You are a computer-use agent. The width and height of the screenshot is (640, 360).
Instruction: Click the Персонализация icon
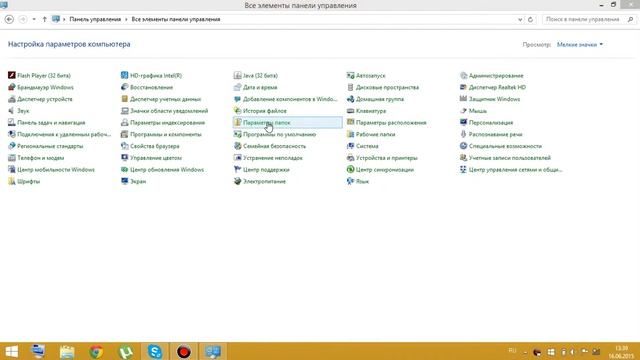tap(463, 122)
